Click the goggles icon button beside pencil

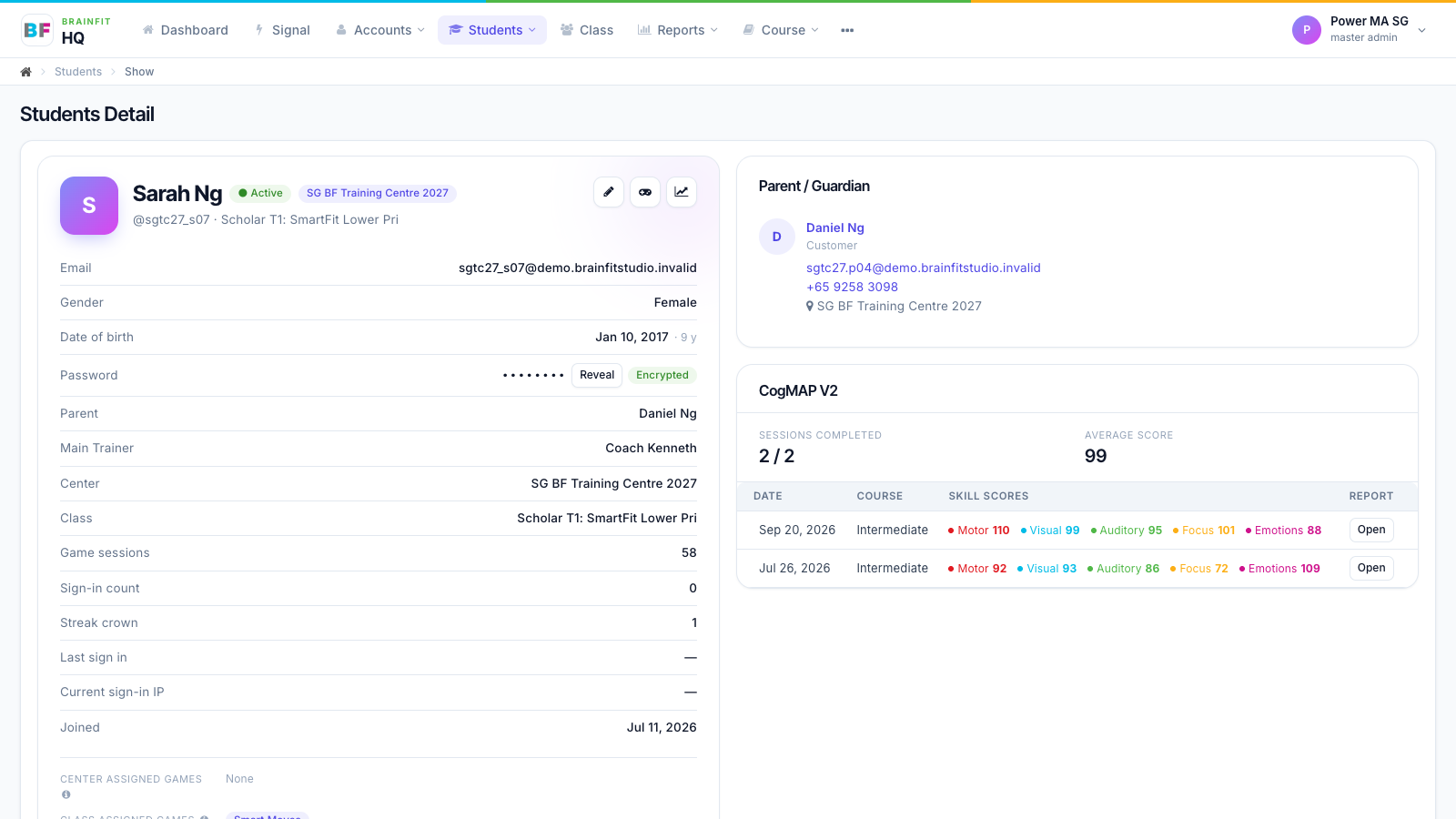(645, 192)
